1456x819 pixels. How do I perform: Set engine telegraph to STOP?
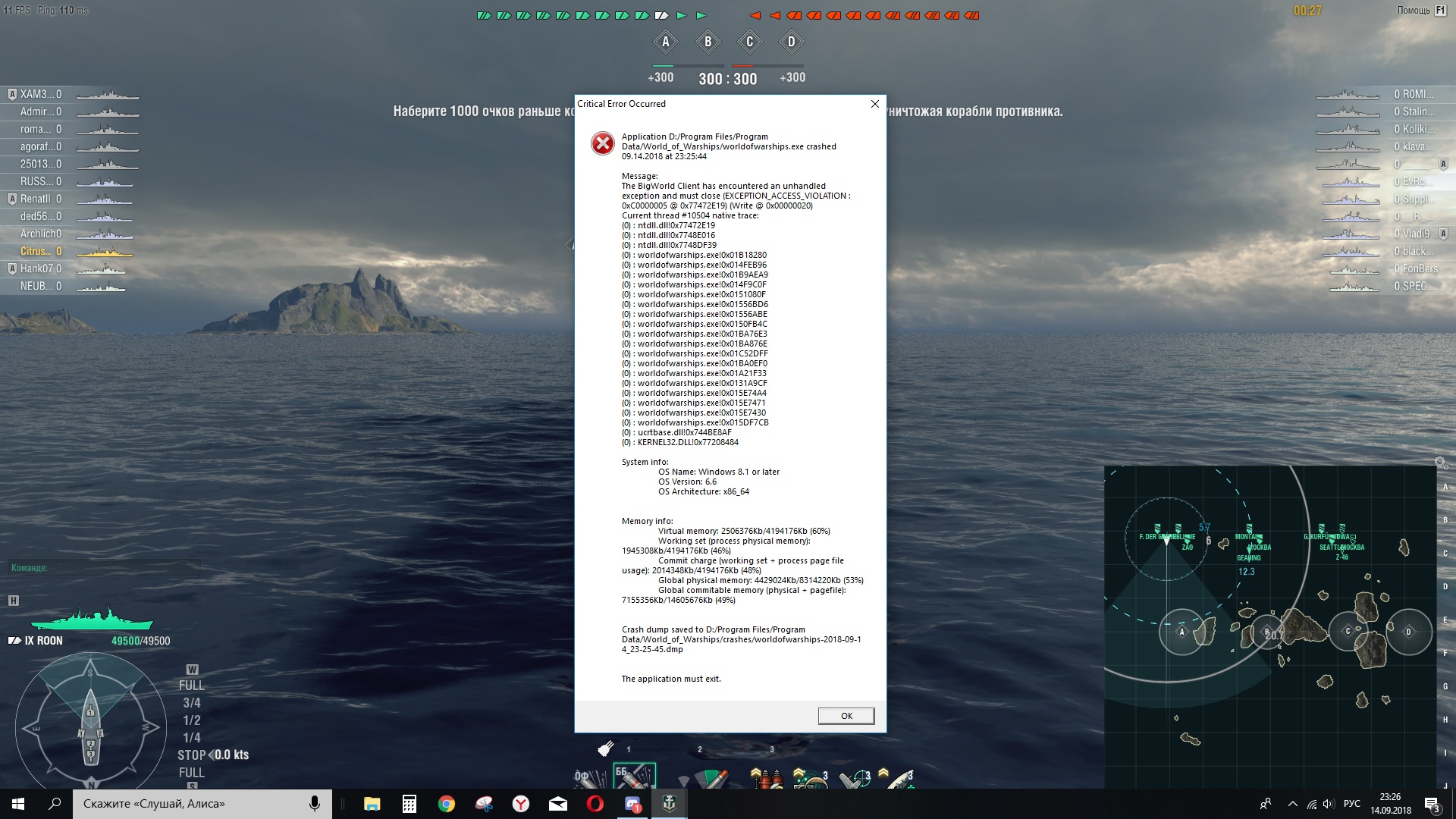(191, 755)
